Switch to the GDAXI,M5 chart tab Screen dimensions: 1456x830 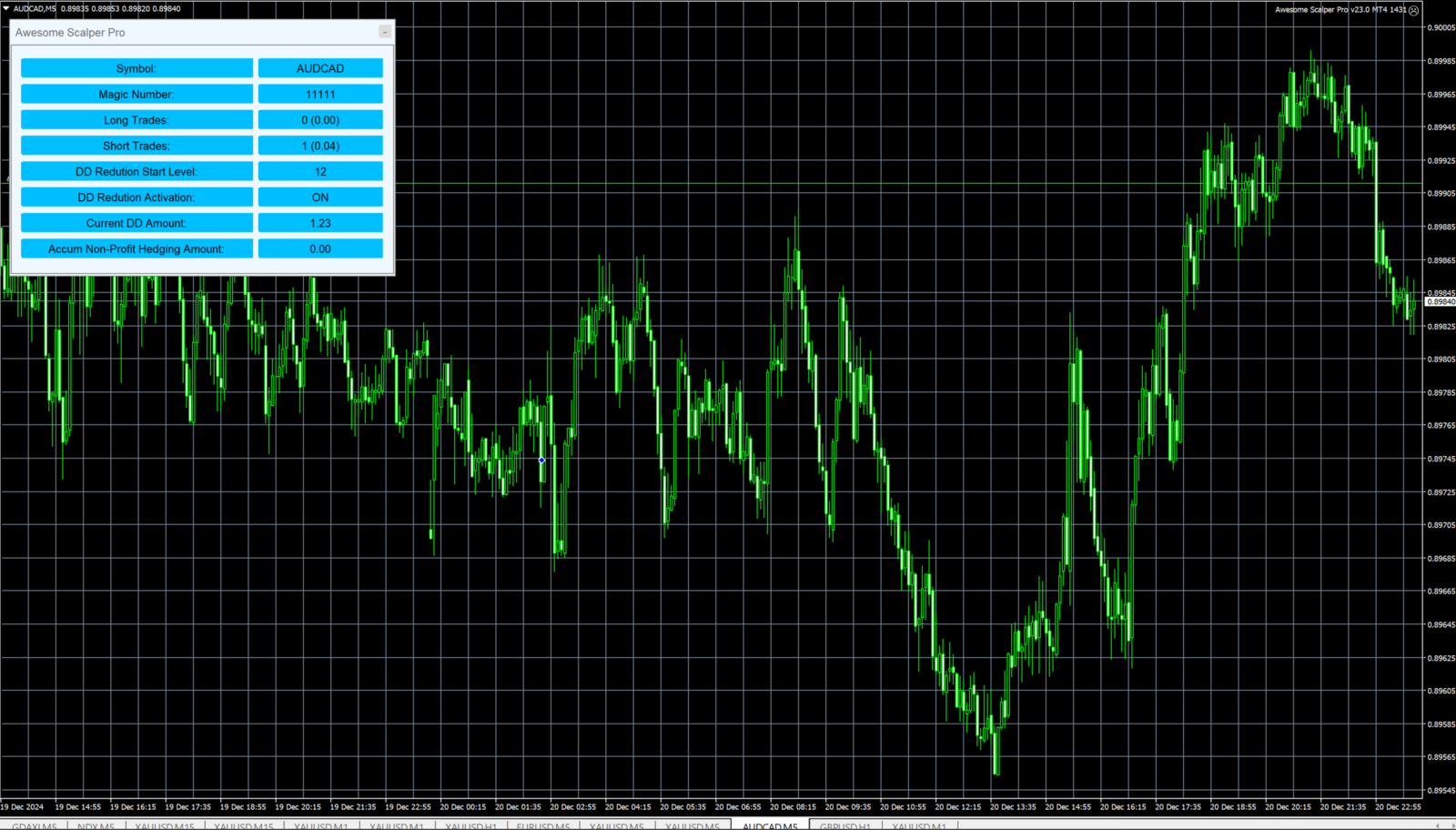click(34, 825)
